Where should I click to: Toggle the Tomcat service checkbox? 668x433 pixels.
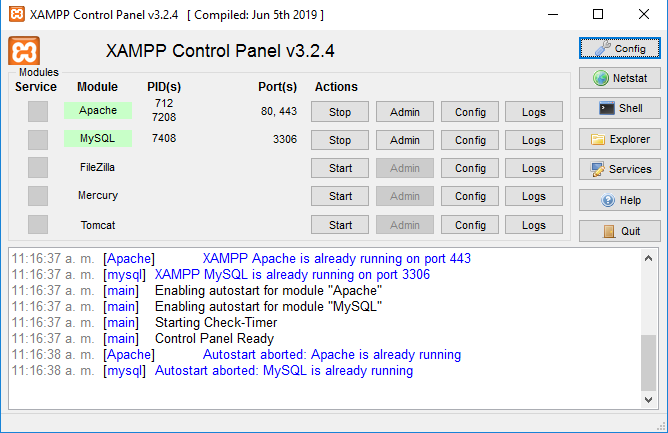38,225
